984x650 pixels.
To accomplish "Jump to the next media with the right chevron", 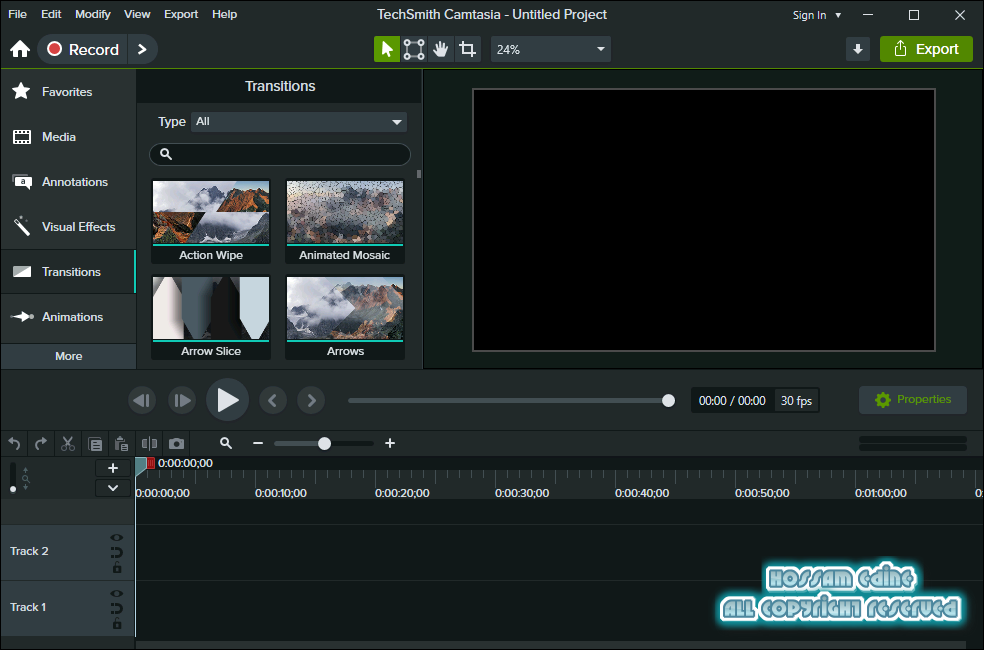I will [311, 400].
